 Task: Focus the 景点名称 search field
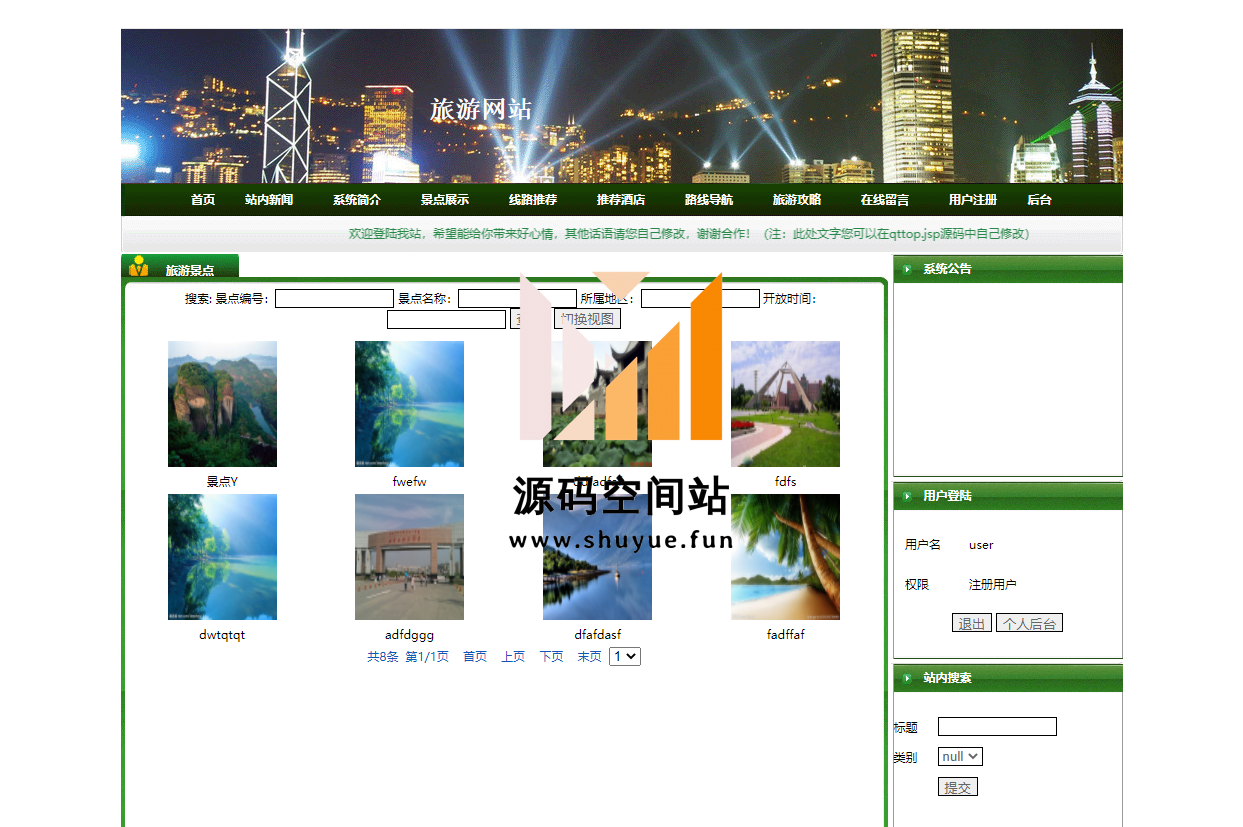pos(517,298)
